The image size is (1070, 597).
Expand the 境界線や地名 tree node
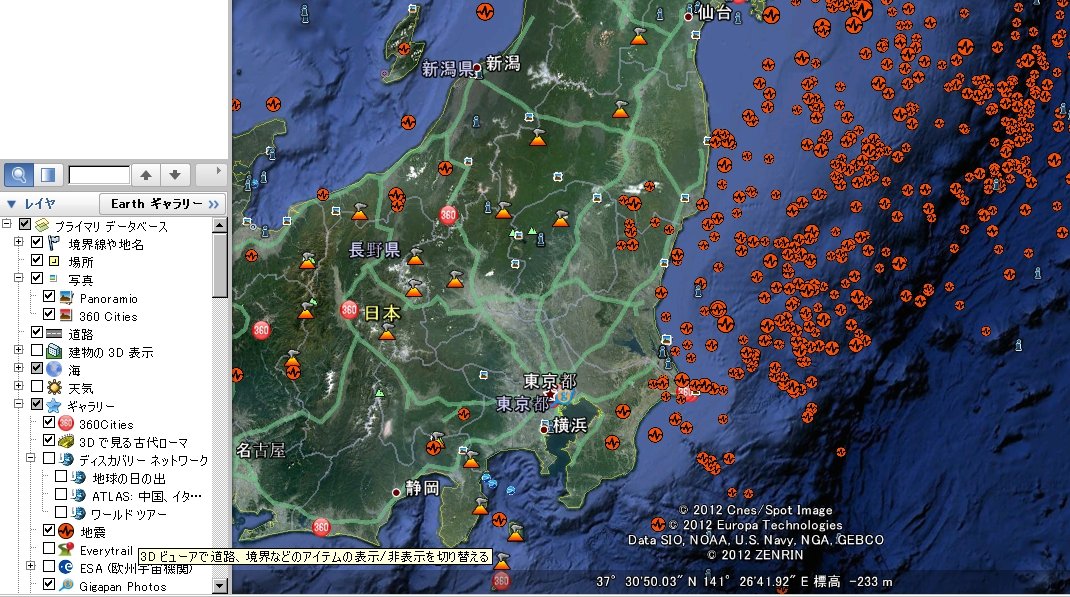[x=19, y=243]
